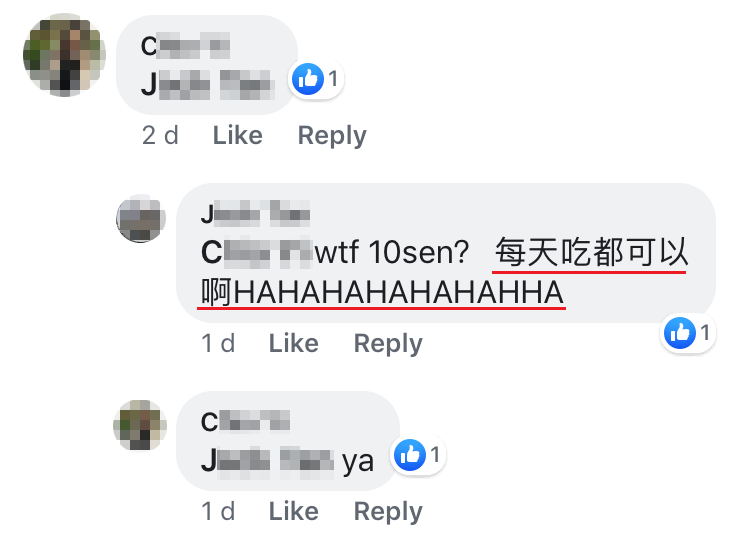
Task: Open the '1 d' timestamp under the 'ya' reply
Action: (x=218, y=512)
